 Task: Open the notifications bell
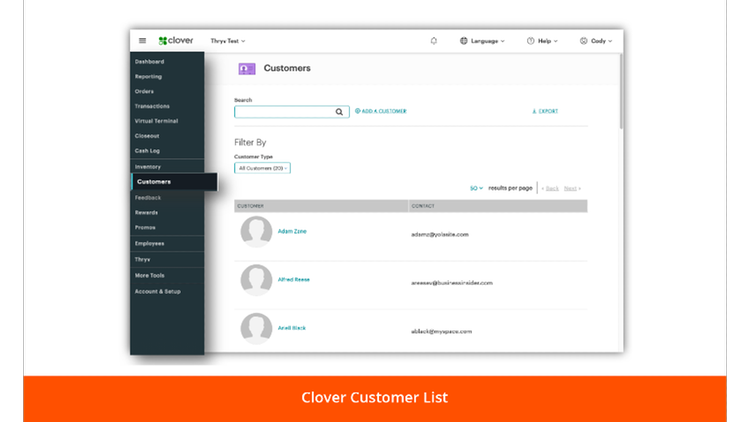tap(434, 41)
